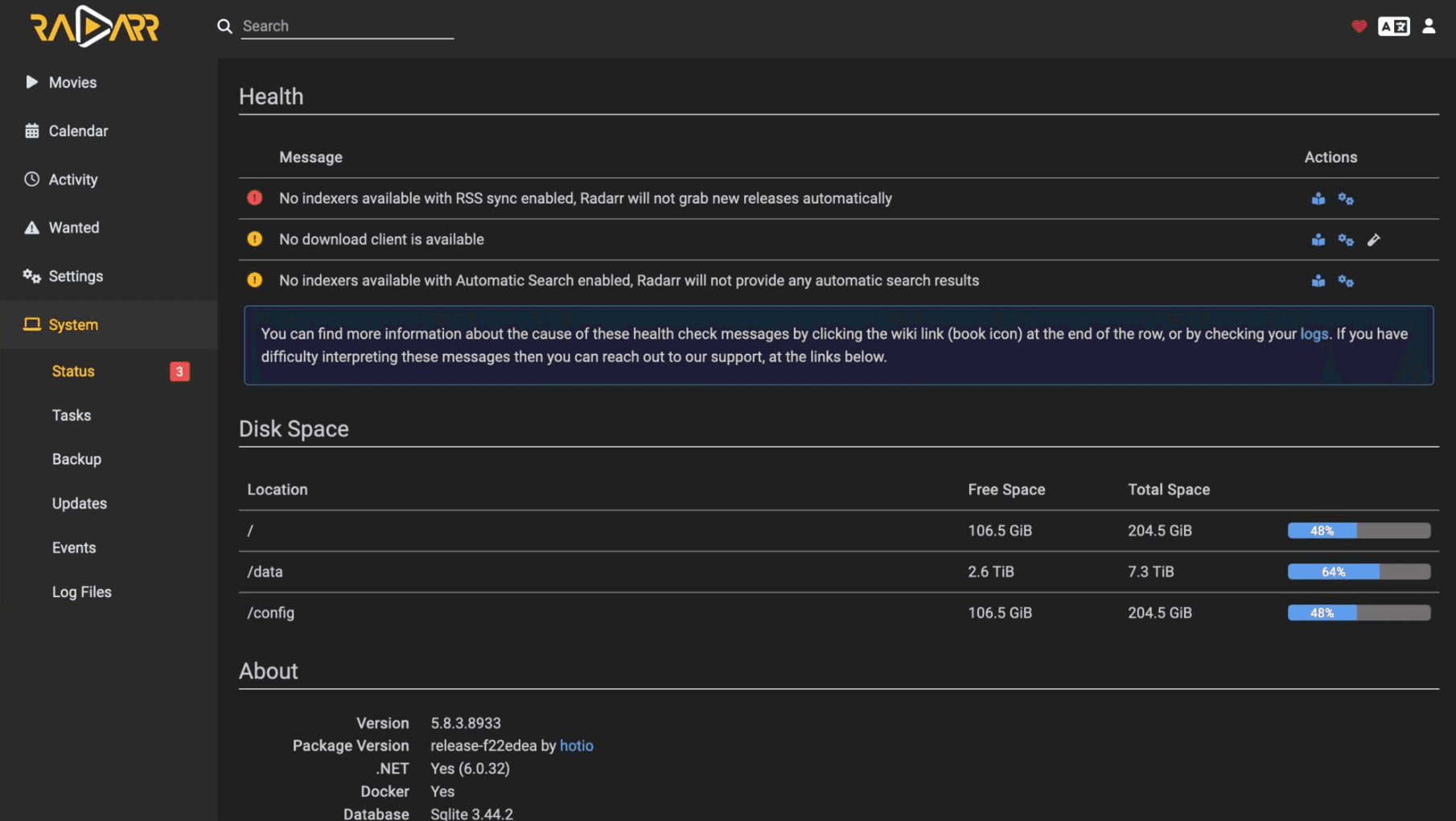Open the hotio link in the About section
Image resolution: width=1456 pixels, height=821 pixels.
tap(577, 745)
